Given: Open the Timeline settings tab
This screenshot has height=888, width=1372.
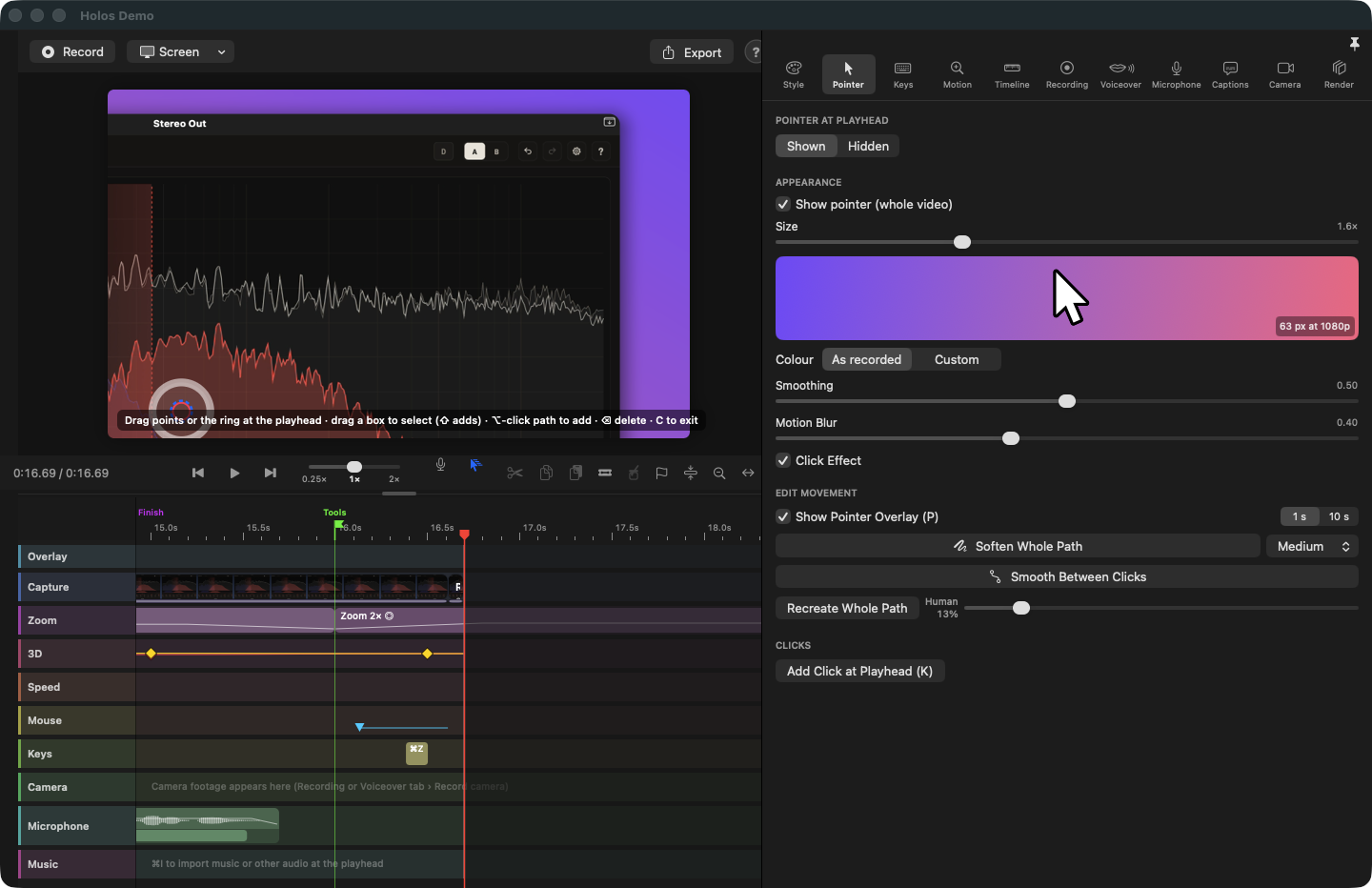Looking at the screenshot, I should [1012, 74].
